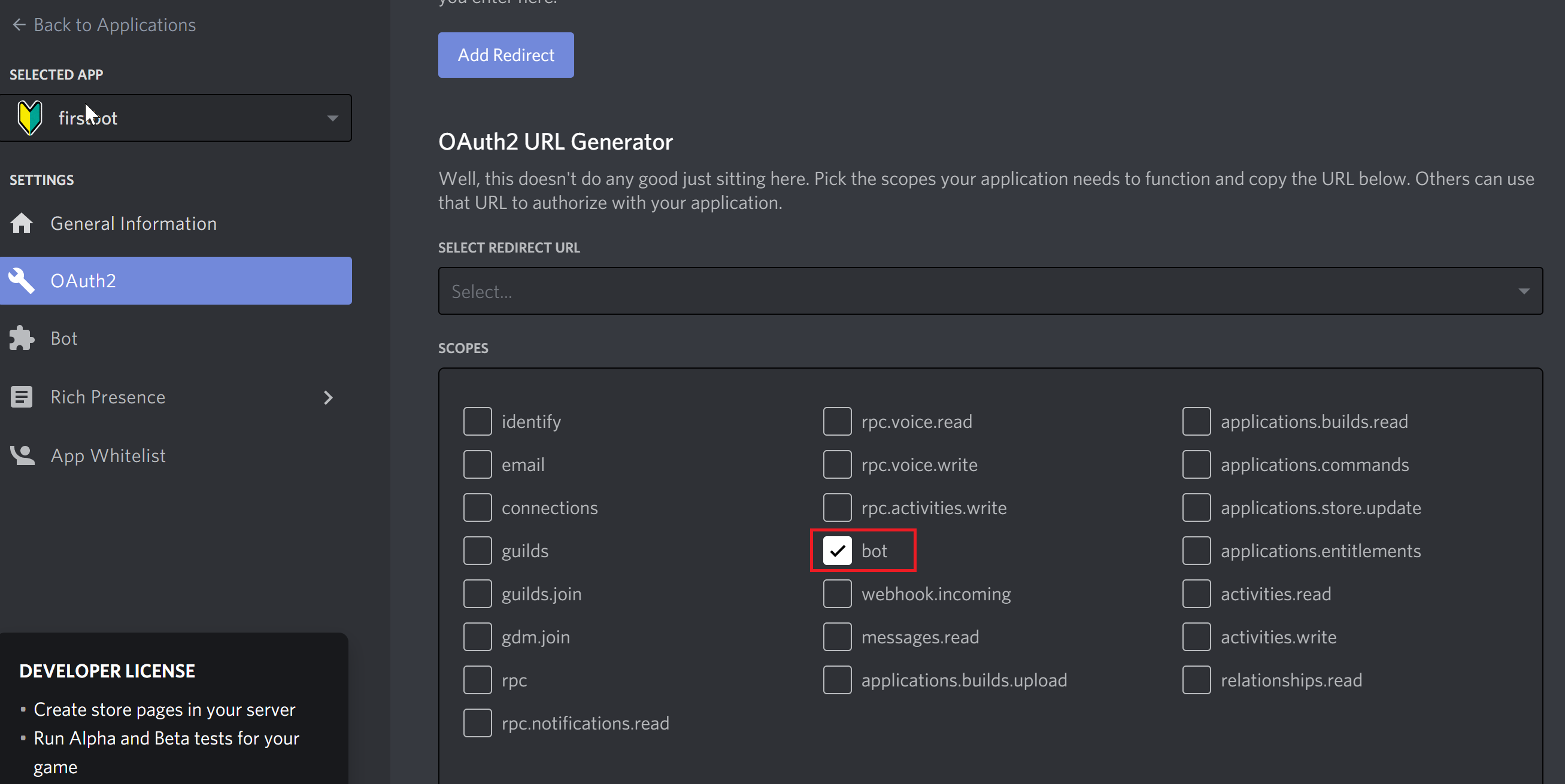Screen dimensions: 1565x784
Task: Click the Bot puzzle piece icon
Action: (x=22, y=338)
